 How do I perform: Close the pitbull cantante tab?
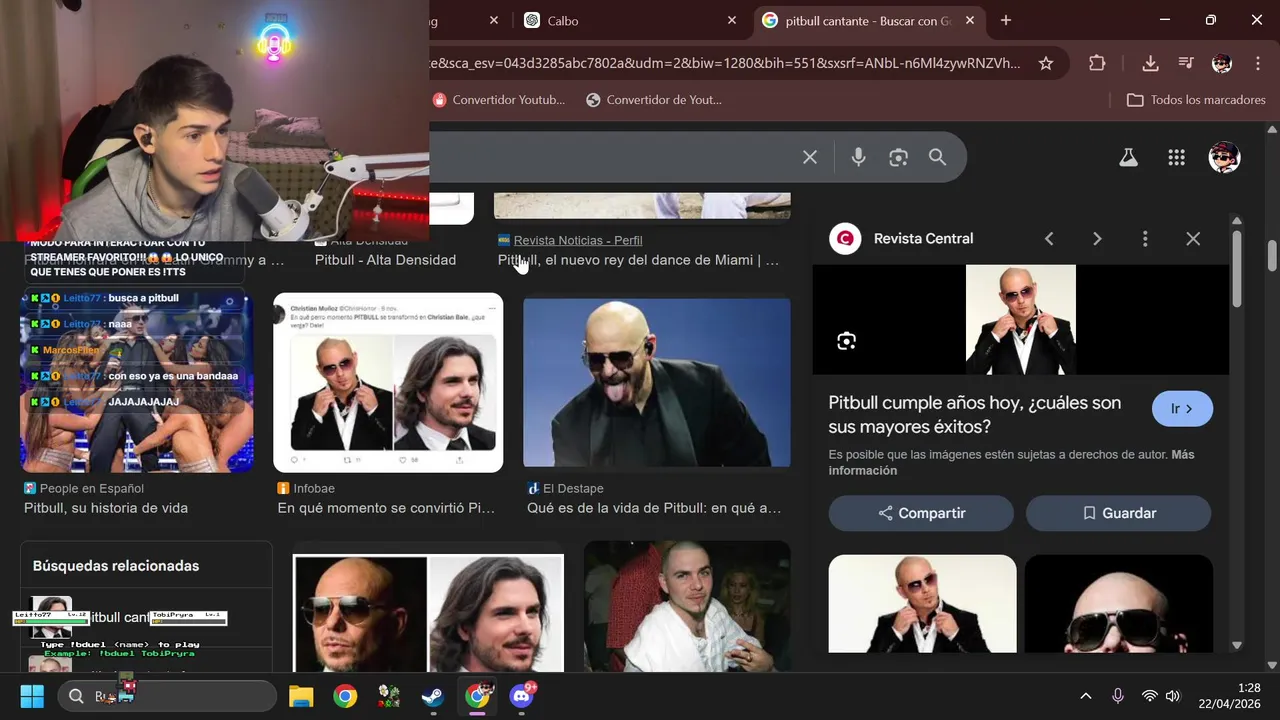coord(970,20)
